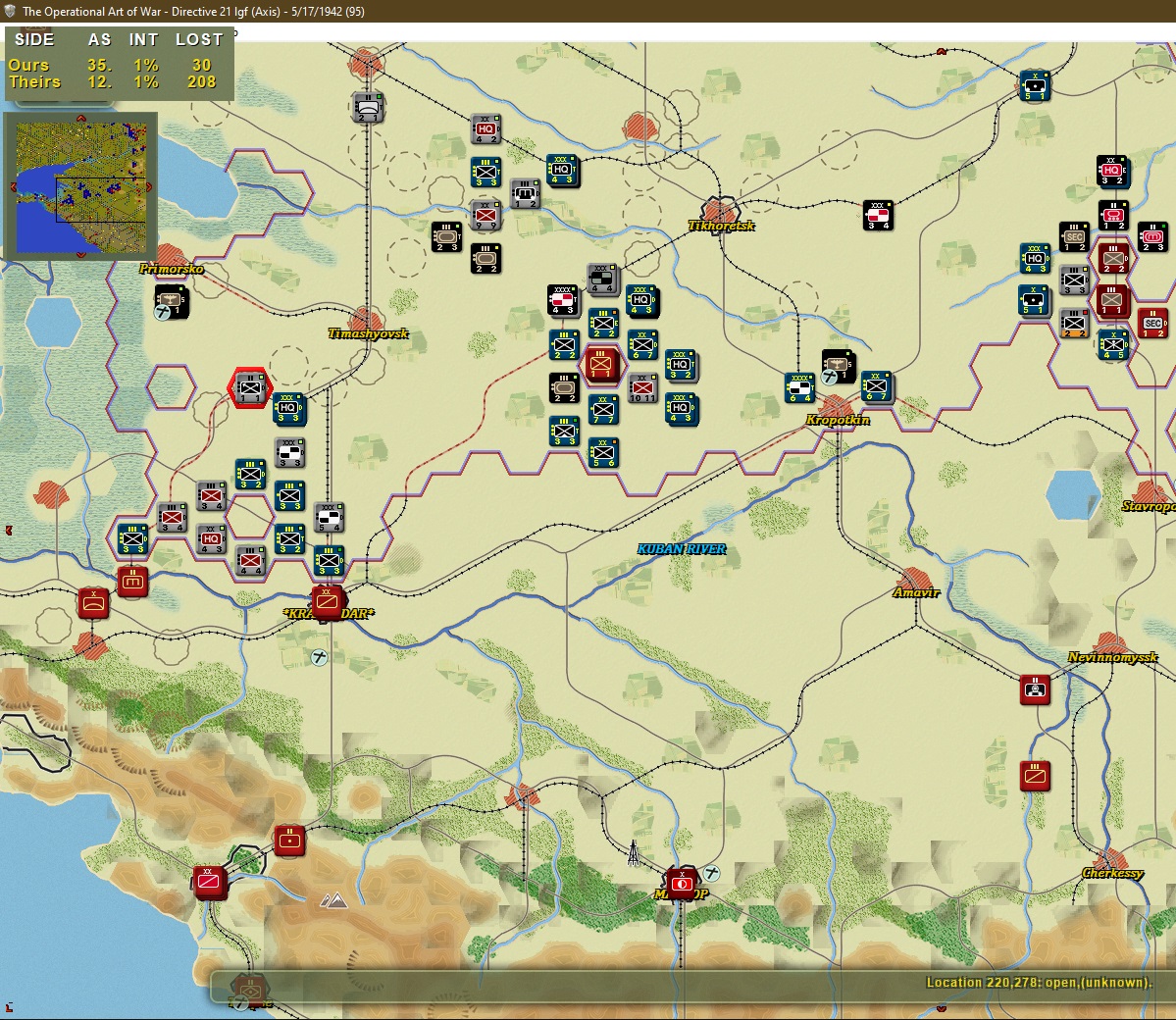Viewport: 1176px width, 1020px height.
Task: Click inside the overview minimap
Action: 81,186
